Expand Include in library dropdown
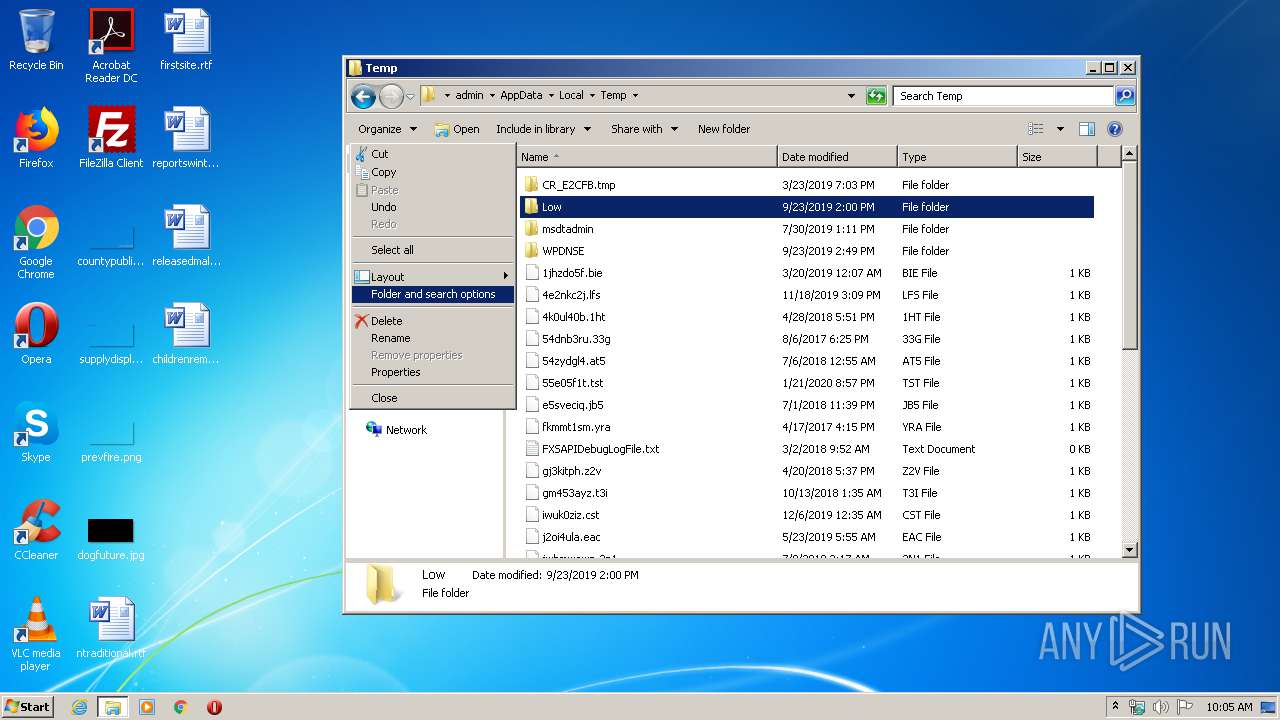 (x=543, y=129)
